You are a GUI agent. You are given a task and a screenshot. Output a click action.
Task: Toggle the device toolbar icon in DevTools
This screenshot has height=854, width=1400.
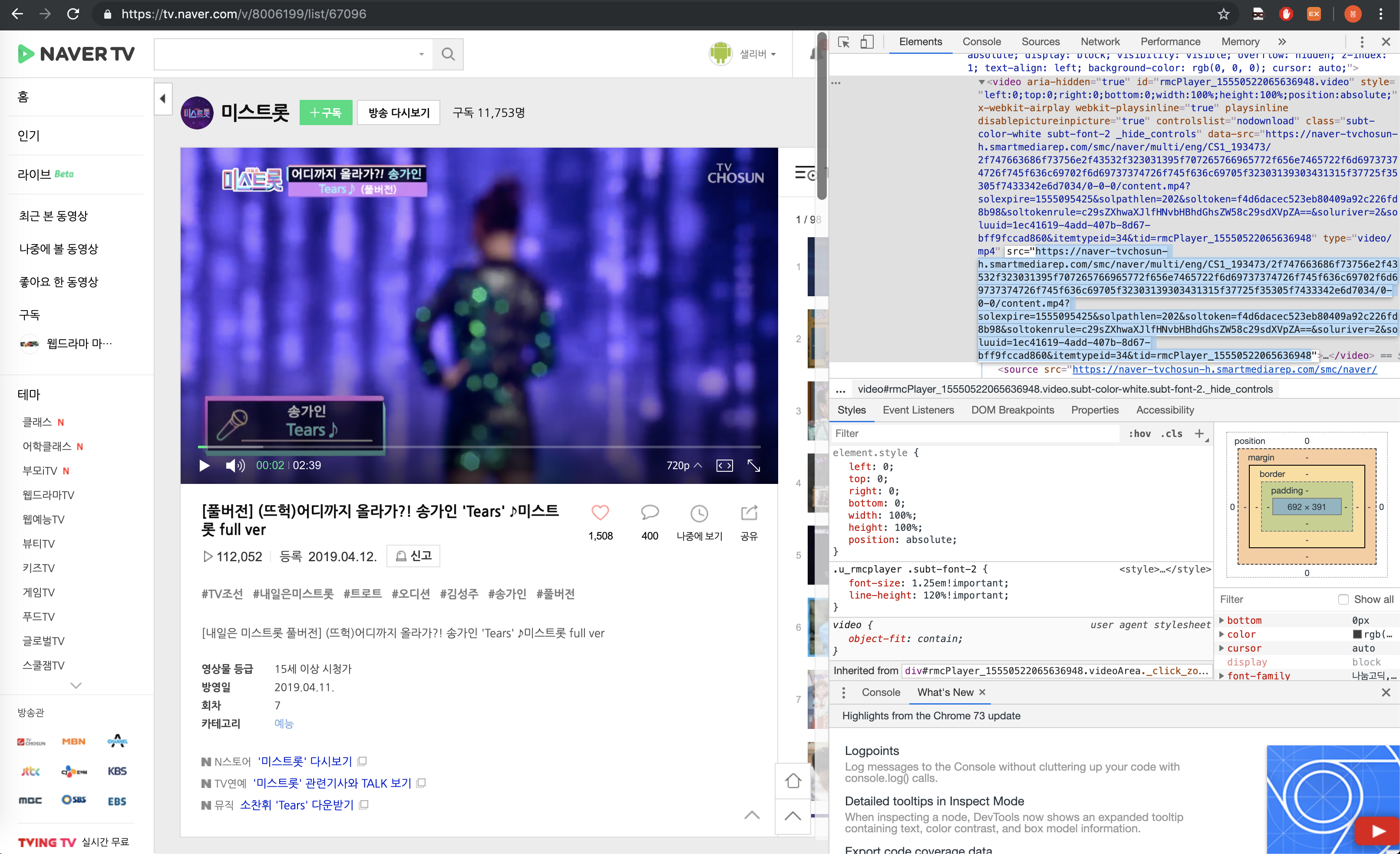(x=866, y=42)
